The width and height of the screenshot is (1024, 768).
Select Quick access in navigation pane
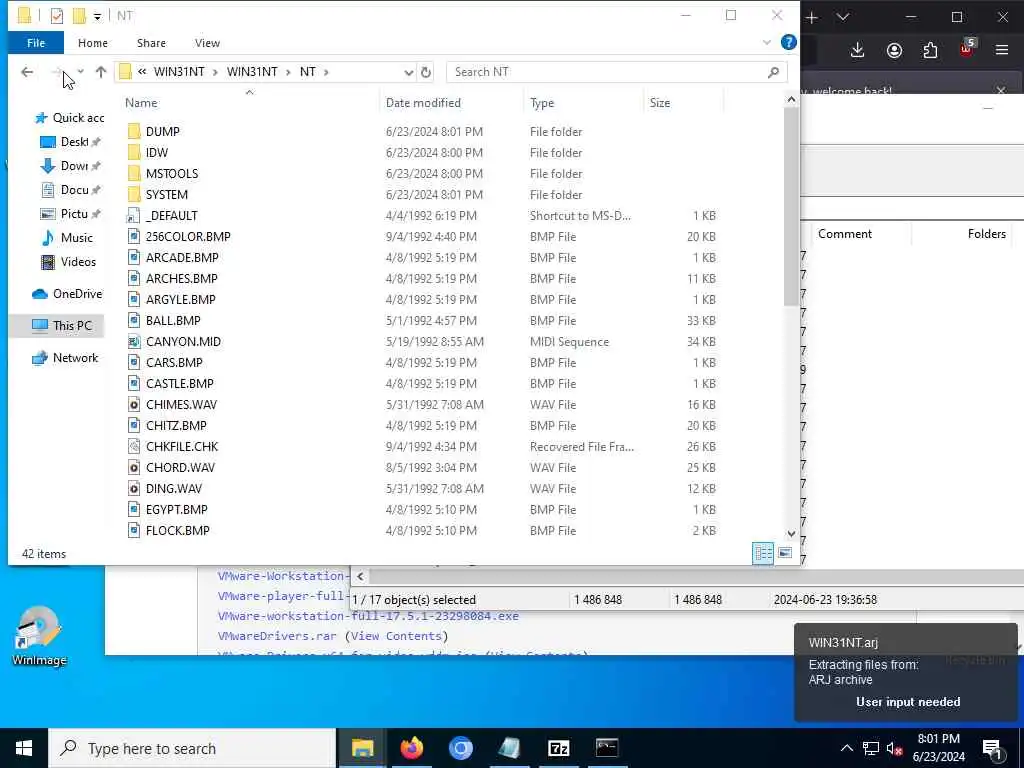click(x=70, y=118)
